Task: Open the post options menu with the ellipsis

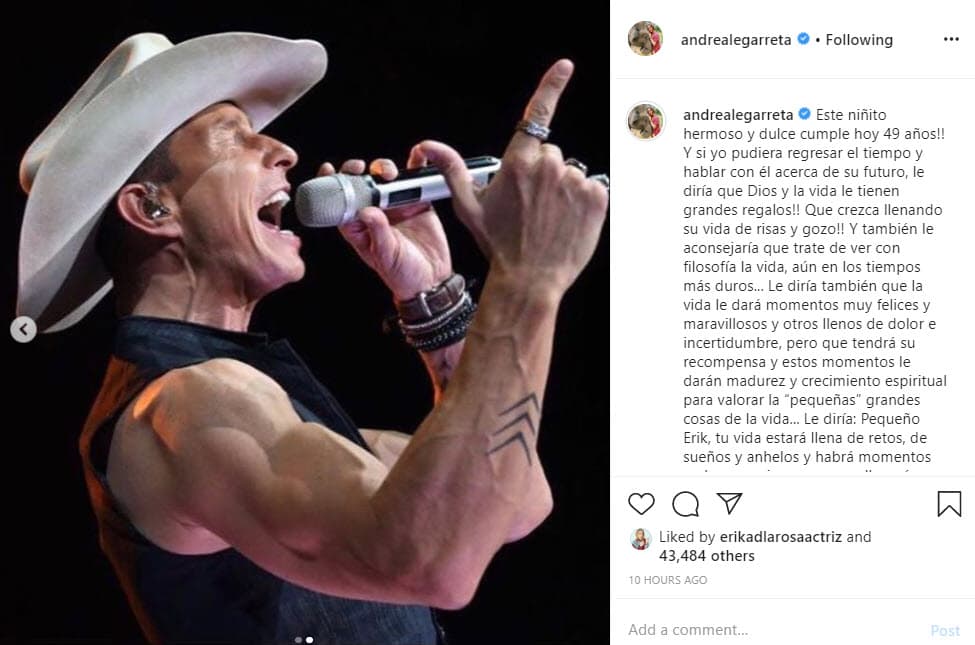Action: [951, 40]
